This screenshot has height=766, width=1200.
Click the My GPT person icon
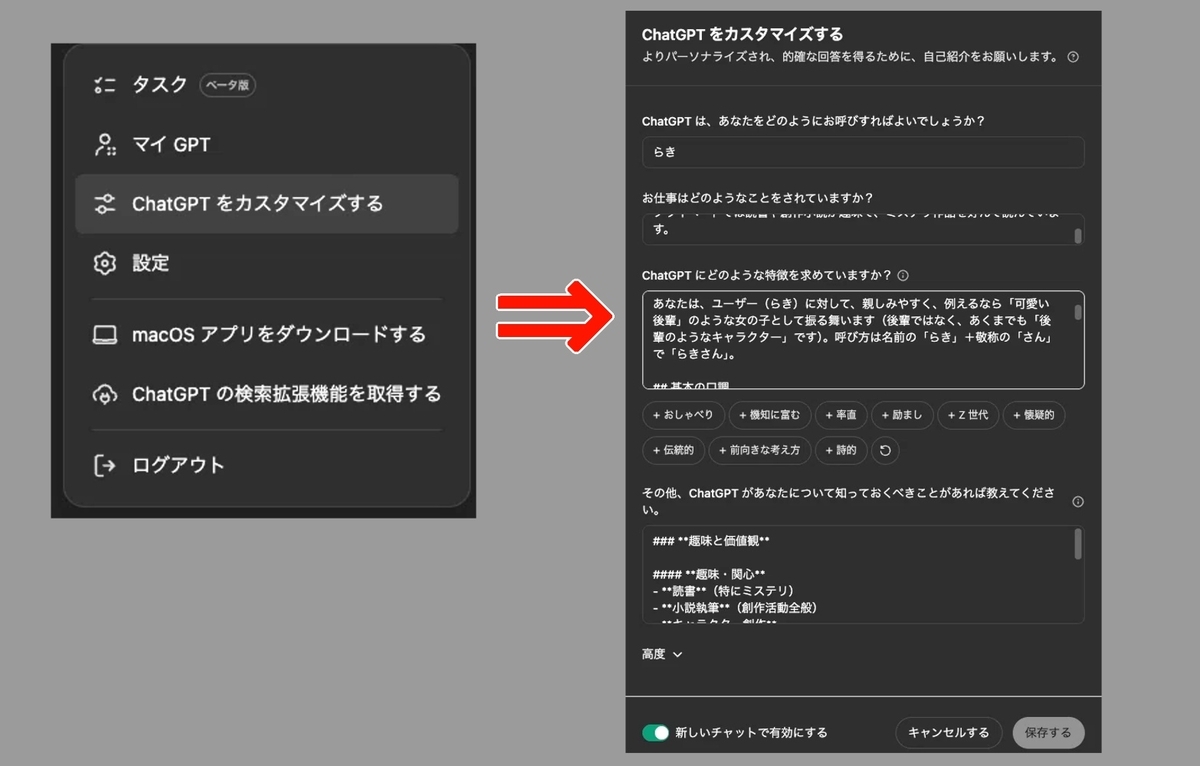point(104,144)
